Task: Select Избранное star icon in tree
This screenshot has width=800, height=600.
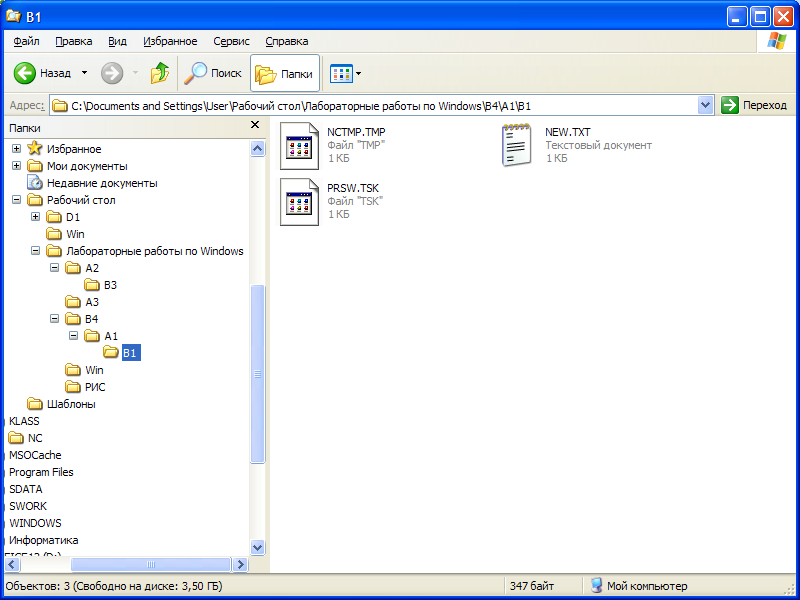Action: click(35, 148)
